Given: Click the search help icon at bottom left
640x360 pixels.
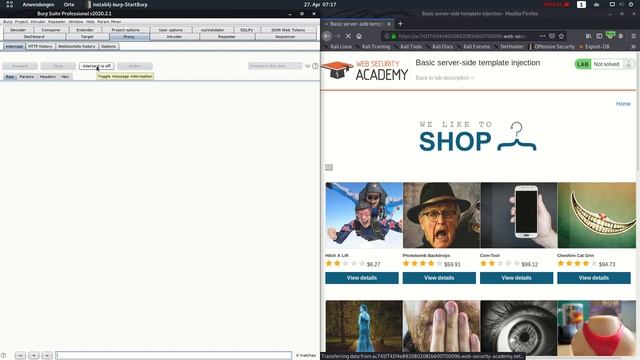Looking at the screenshot, I should 3,356.
